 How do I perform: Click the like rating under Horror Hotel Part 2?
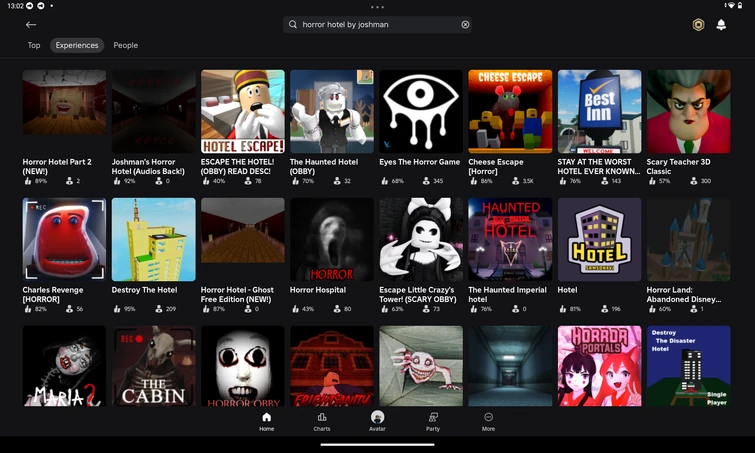(36, 181)
